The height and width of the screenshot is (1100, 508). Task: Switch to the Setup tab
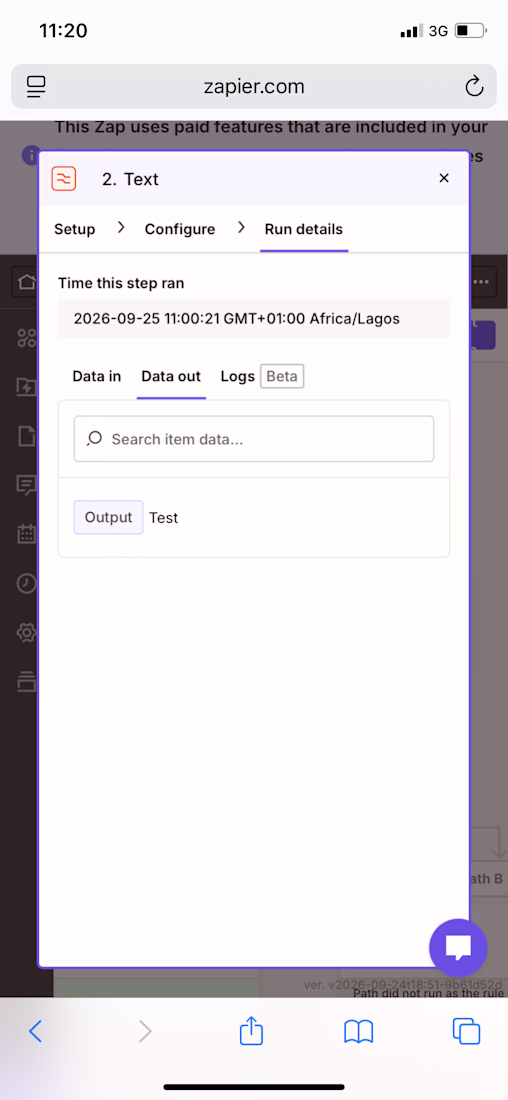pyautogui.click(x=74, y=229)
